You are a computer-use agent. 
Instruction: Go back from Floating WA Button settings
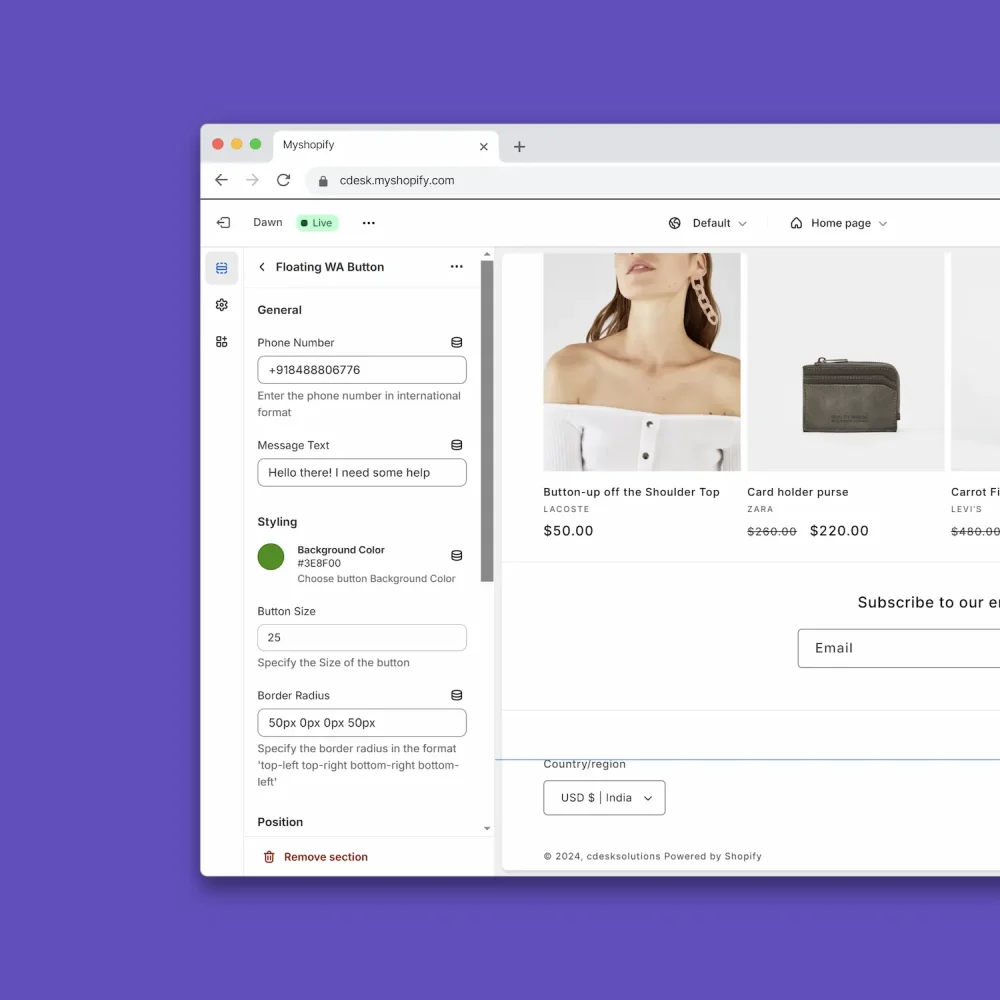tap(261, 267)
